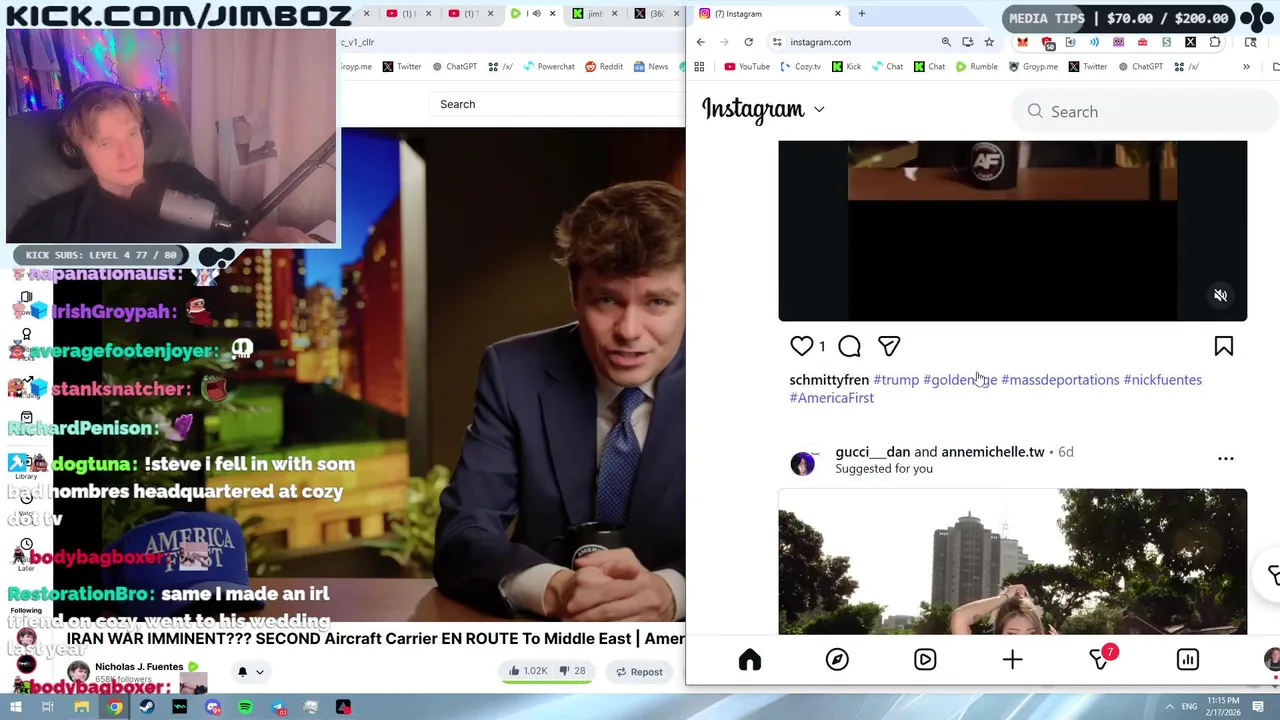Unmute the Instagram video
Viewport: 1280px width, 720px height.
(x=1220, y=295)
